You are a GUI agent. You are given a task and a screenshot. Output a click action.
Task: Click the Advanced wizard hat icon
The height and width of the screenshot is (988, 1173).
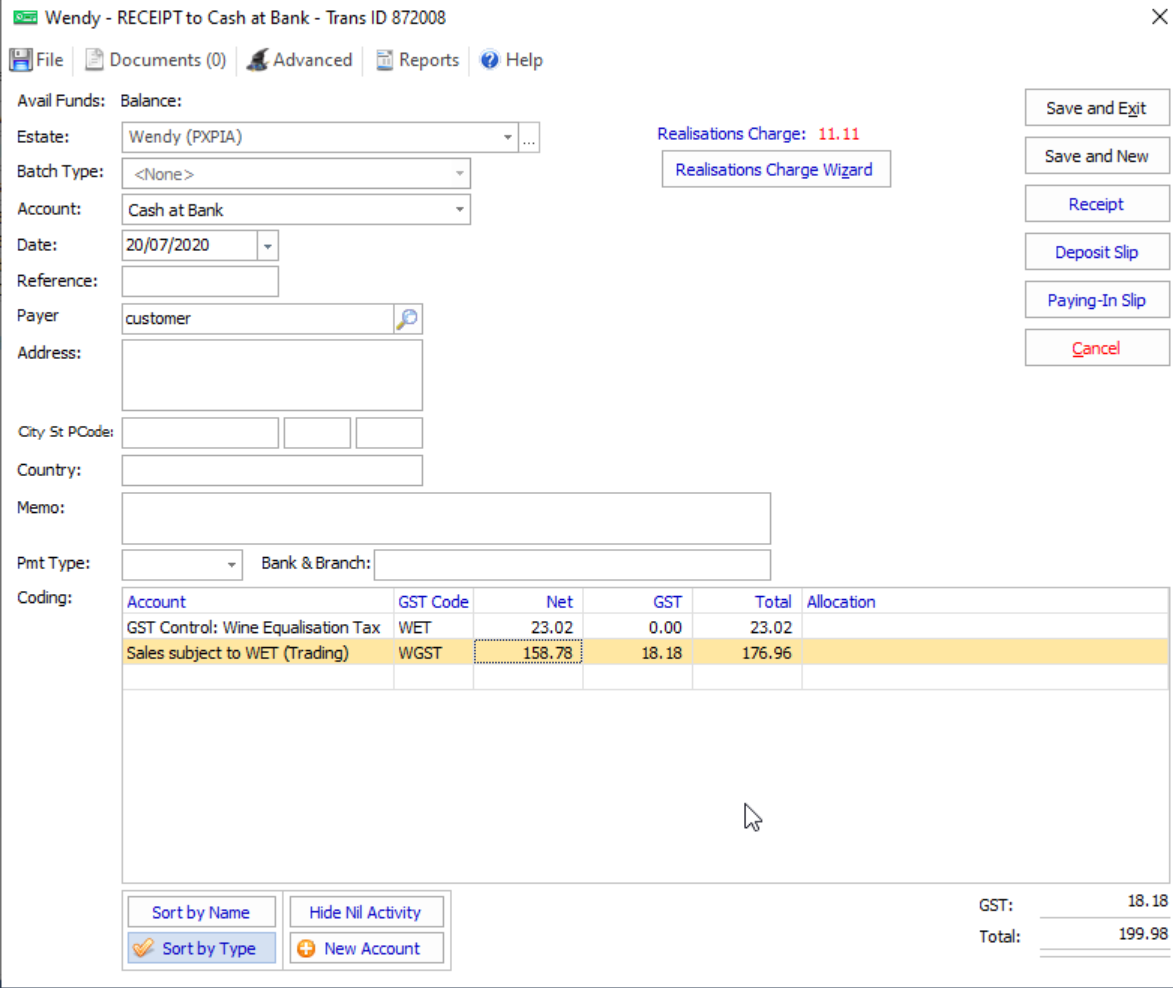point(257,60)
